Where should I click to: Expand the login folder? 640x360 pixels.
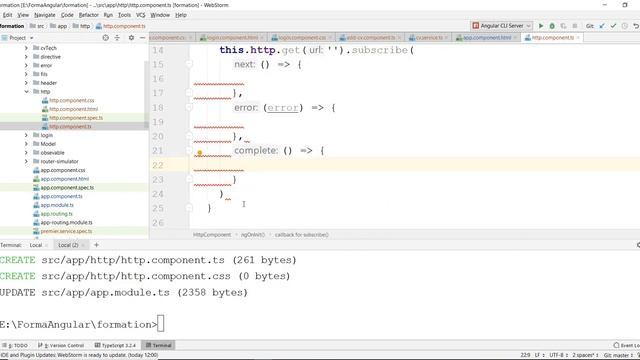pos(26,135)
